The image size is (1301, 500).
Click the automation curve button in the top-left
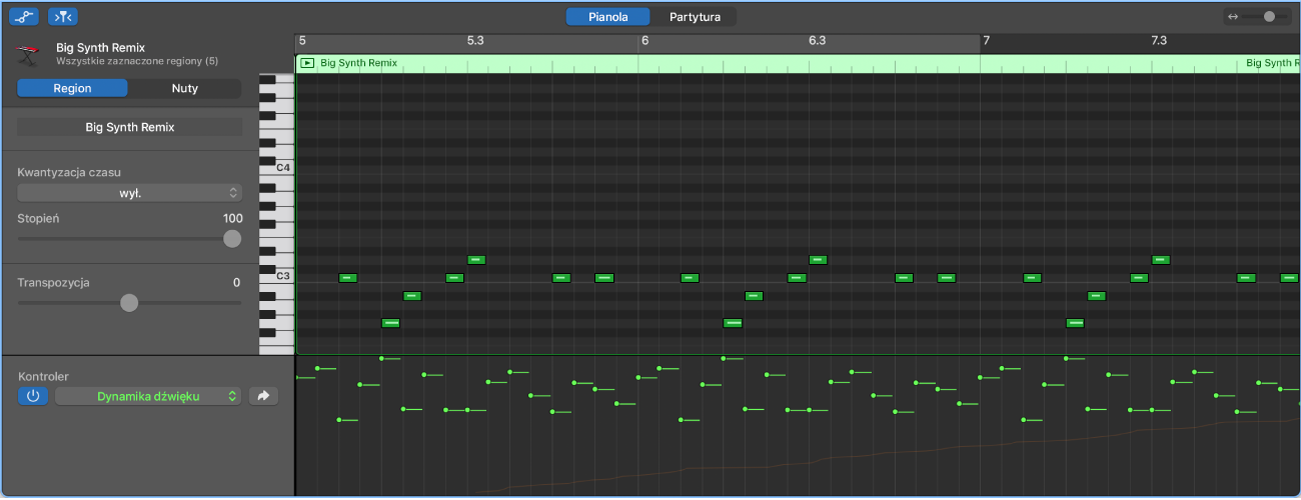pyautogui.click(x=24, y=16)
